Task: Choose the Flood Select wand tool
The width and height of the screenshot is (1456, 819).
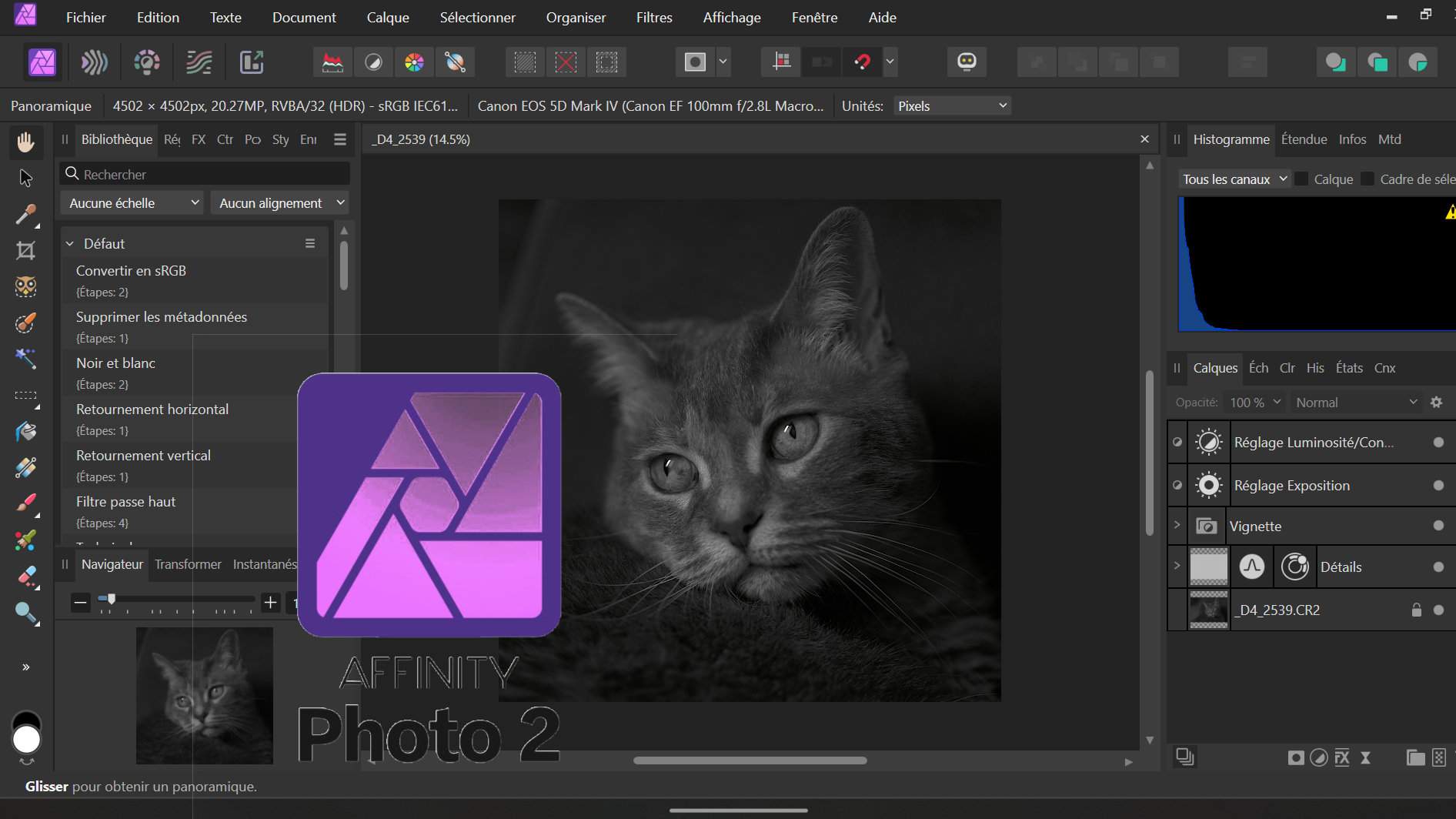Action: click(x=25, y=358)
